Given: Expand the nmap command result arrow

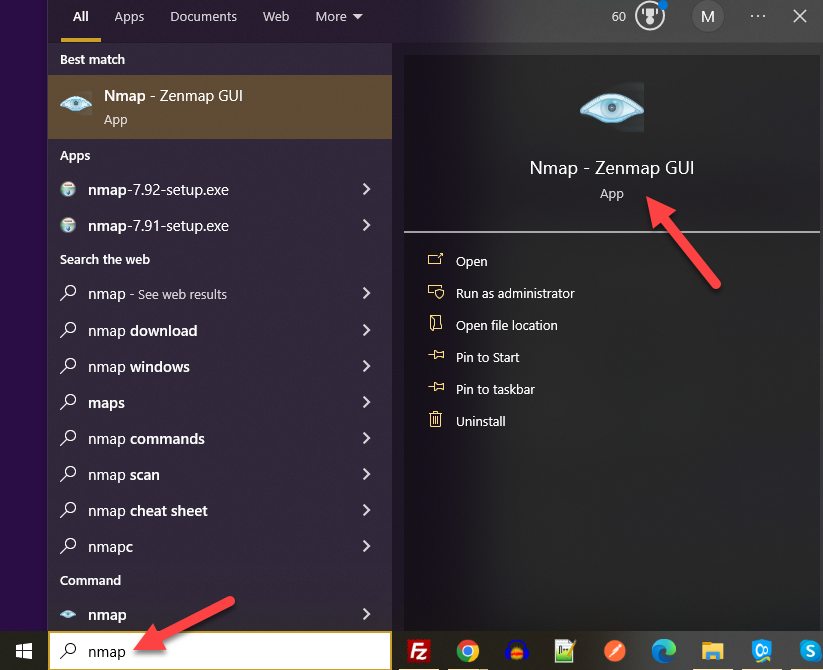Looking at the screenshot, I should tap(366, 615).
